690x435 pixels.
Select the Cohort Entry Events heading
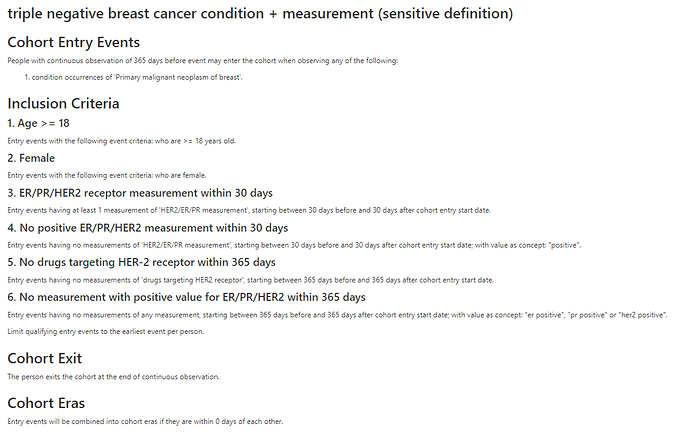click(x=73, y=42)
